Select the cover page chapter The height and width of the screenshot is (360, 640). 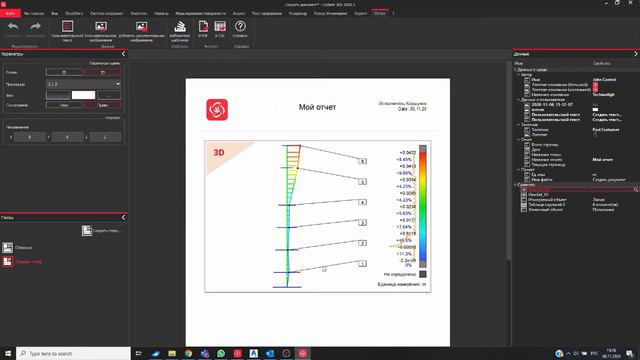[x=18, y=247]
